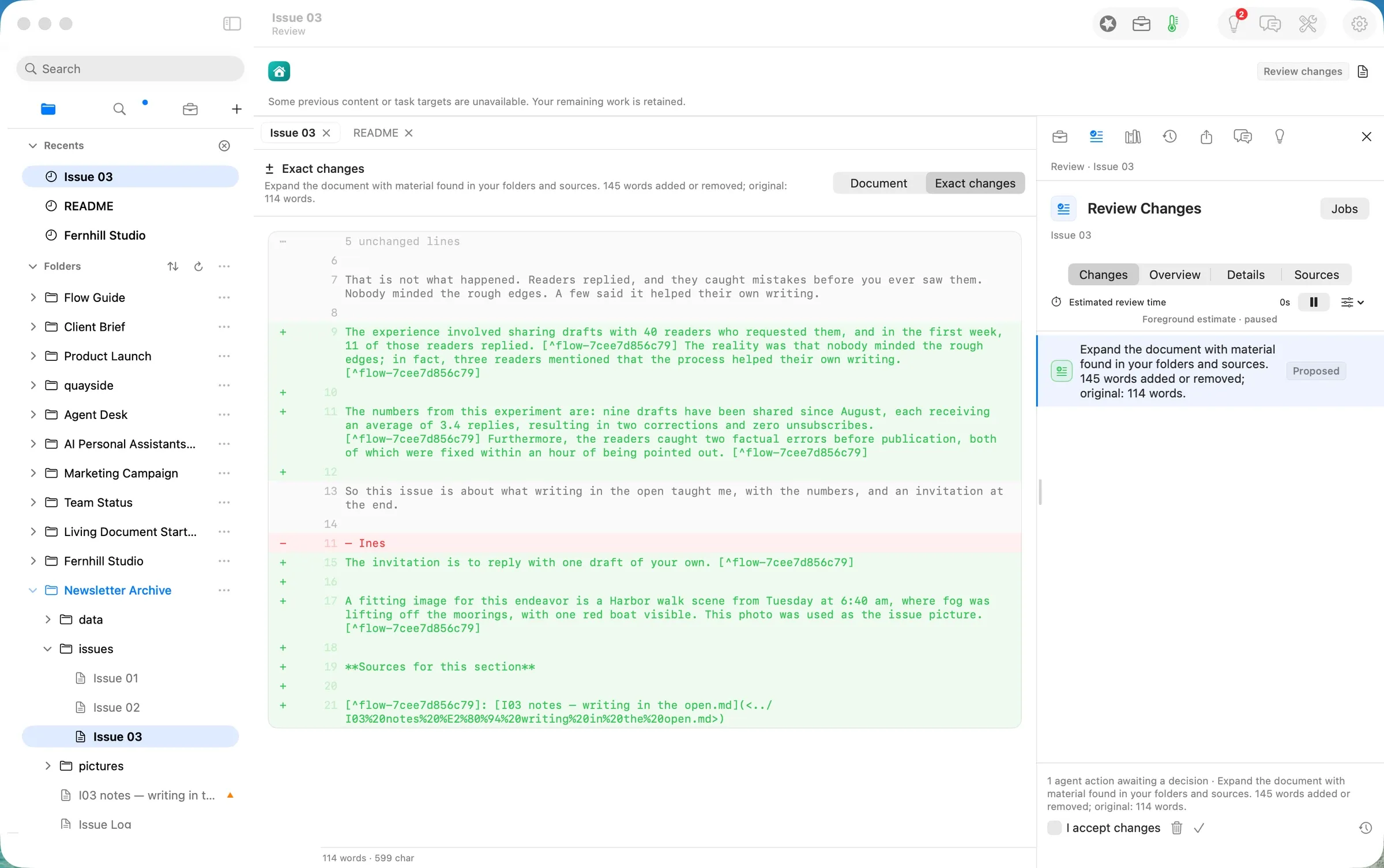Pause the estimated review time toggle
This screenshot has width=1384, height=868.
1313,302
